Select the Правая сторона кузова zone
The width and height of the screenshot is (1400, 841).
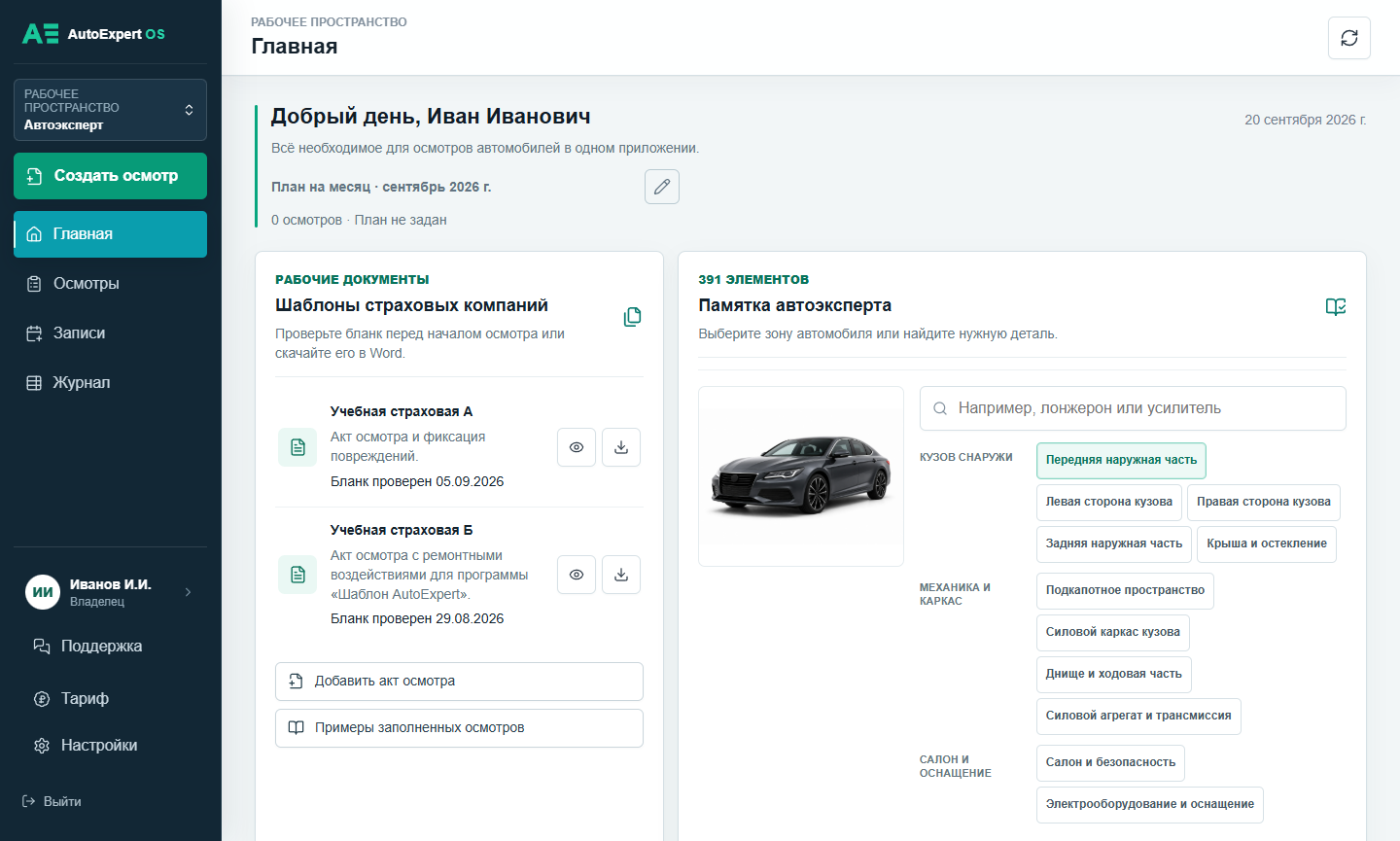coord(1264,503)
